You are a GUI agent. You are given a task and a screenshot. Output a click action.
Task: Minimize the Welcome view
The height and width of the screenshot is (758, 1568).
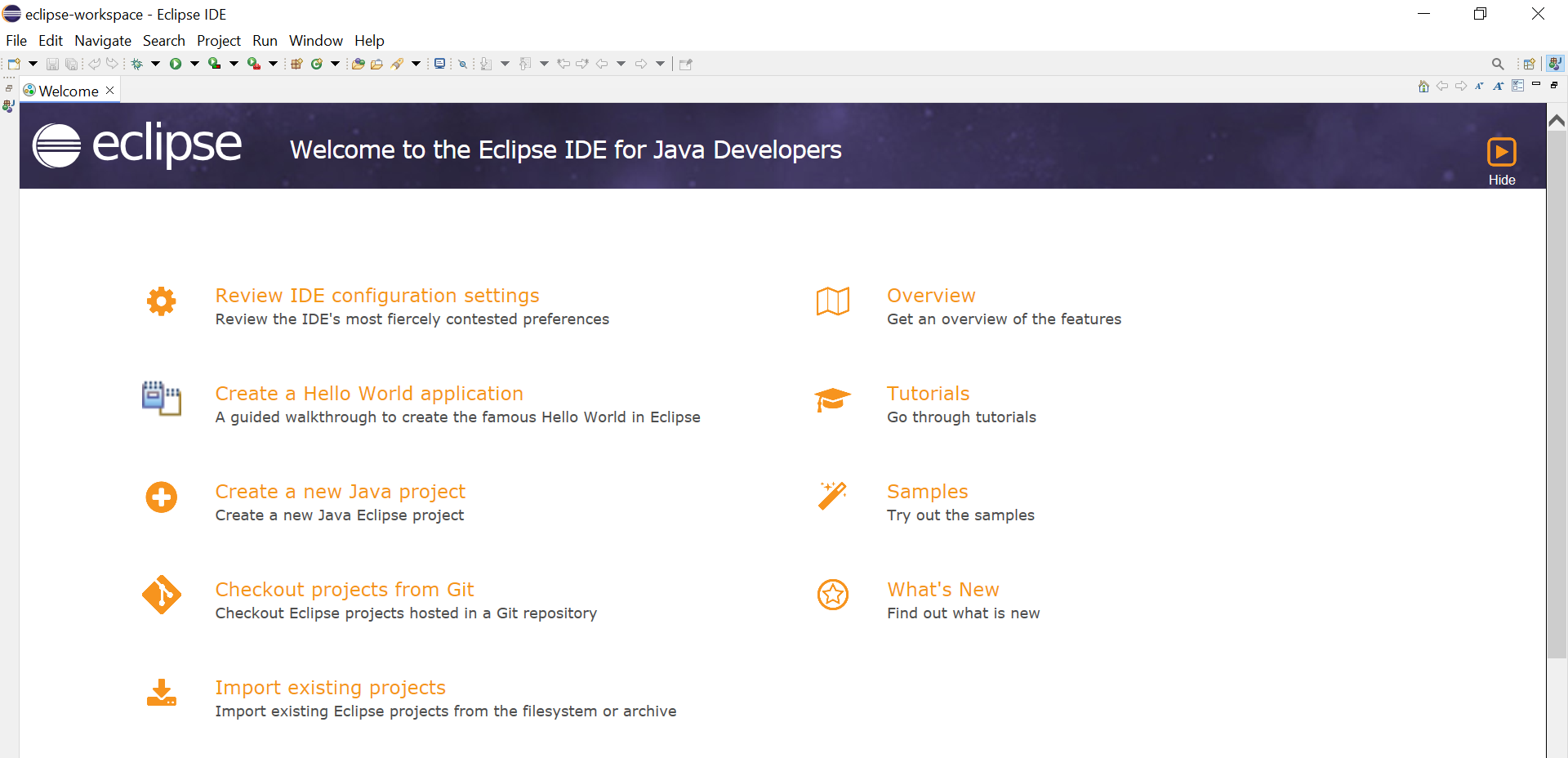1536,84
